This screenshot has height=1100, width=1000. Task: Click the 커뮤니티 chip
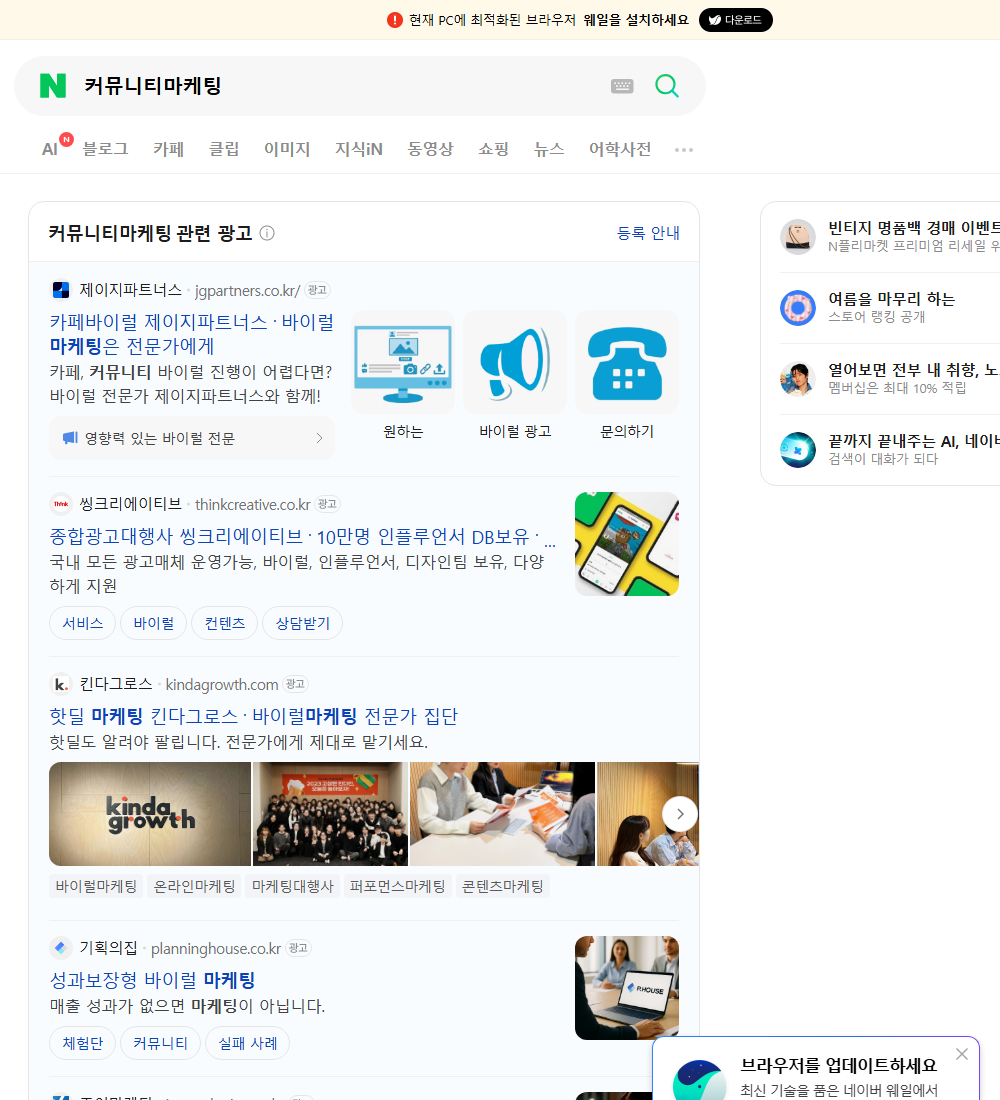pyautogui.click(x=161, y=1043)
